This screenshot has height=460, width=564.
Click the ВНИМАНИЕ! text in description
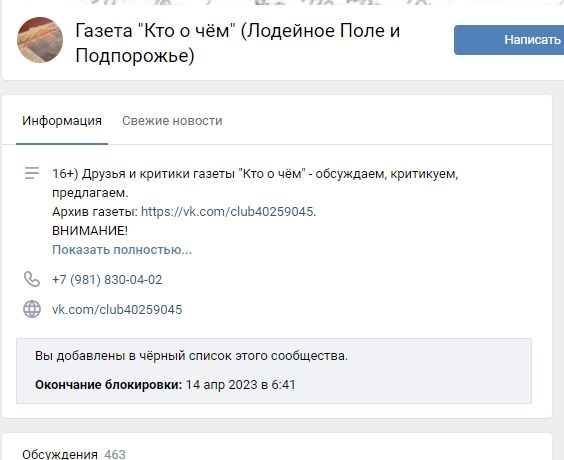(90, 231)
